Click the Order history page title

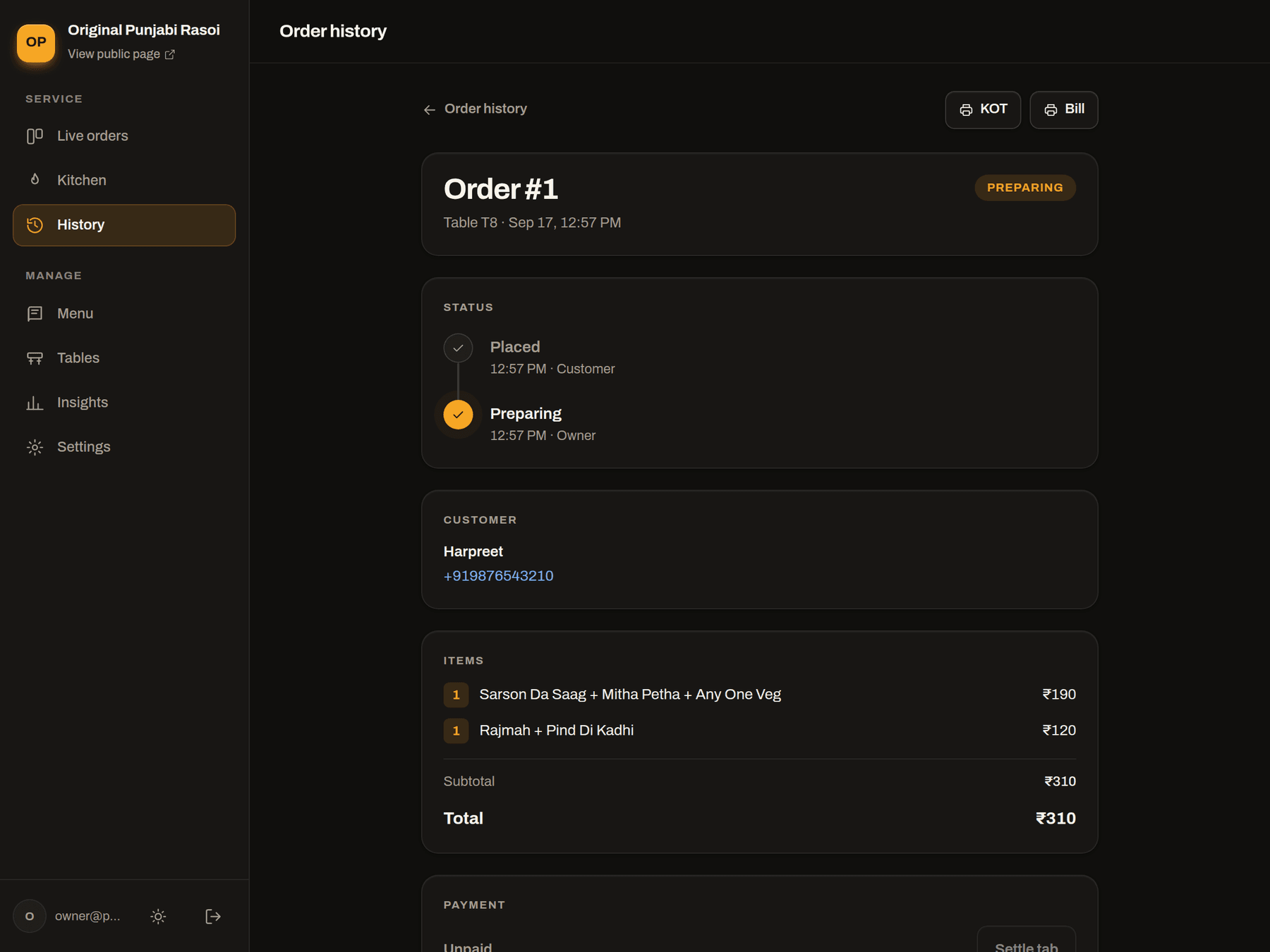tap(333, 31)
